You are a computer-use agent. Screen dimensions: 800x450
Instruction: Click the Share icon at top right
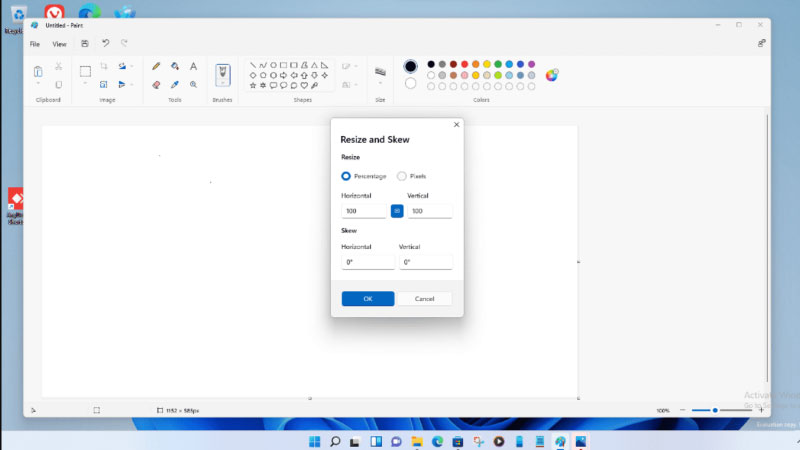pyautogui.click(x=761, y=43)
